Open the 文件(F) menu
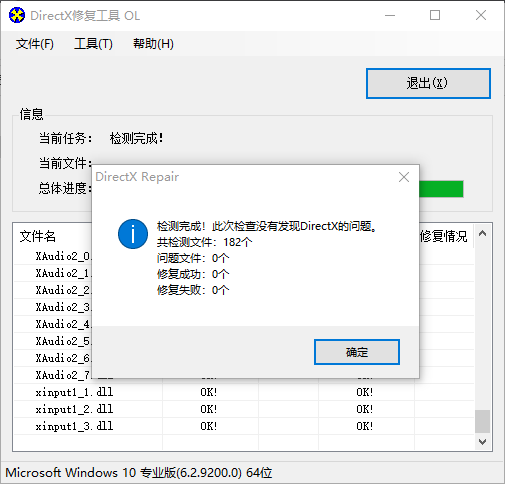505x484 pixels. 35,44
